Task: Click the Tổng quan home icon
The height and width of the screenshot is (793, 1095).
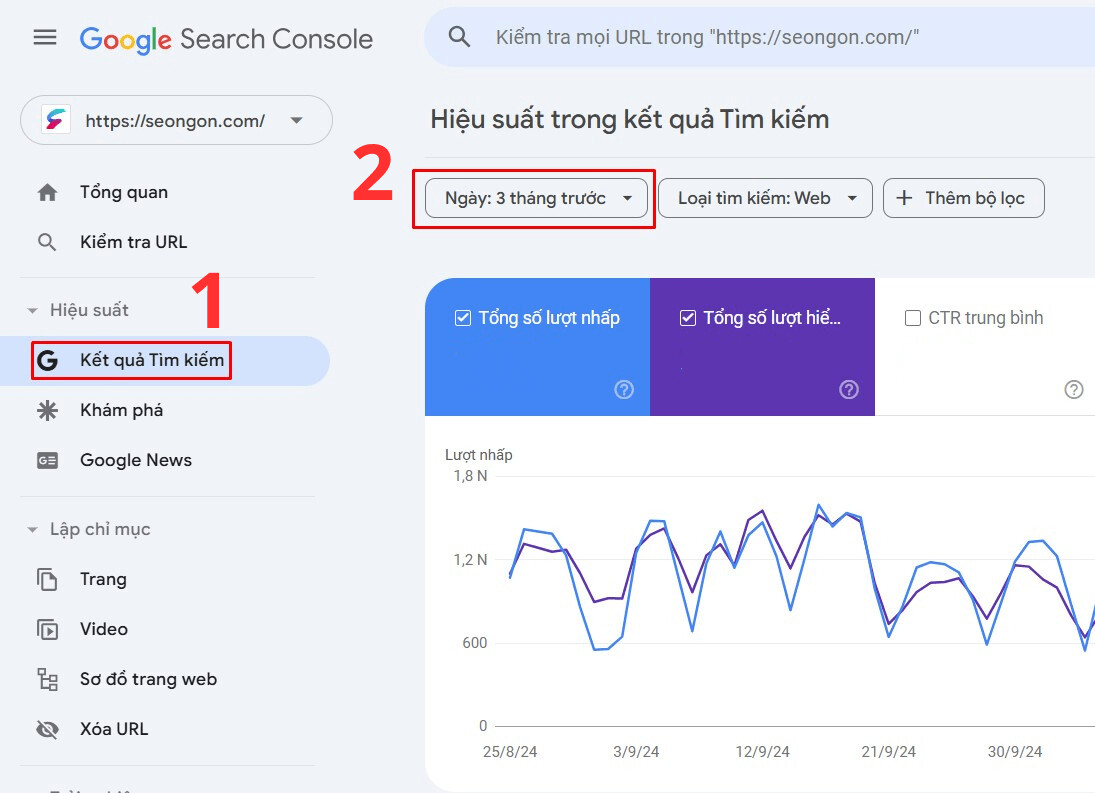Action: pyautogui.click(x=47, y=193)
